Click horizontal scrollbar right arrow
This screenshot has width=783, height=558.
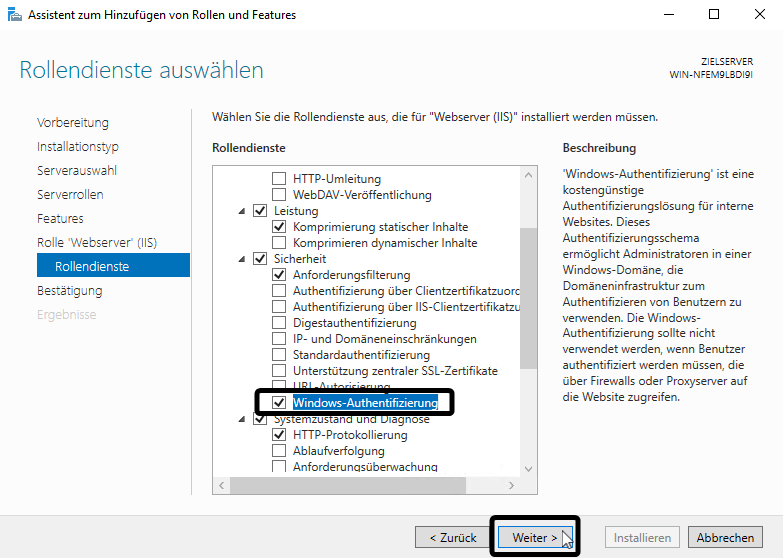click(x=511, y=485)
